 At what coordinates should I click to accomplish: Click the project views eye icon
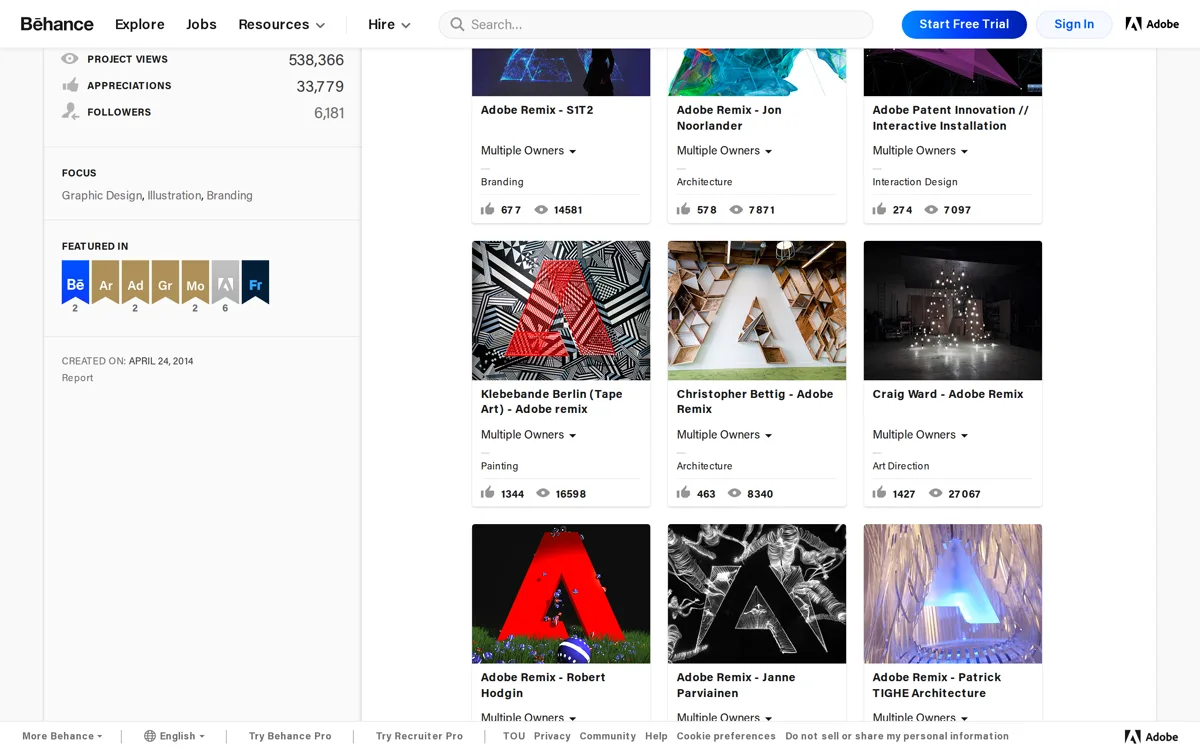tap(70, 59)
